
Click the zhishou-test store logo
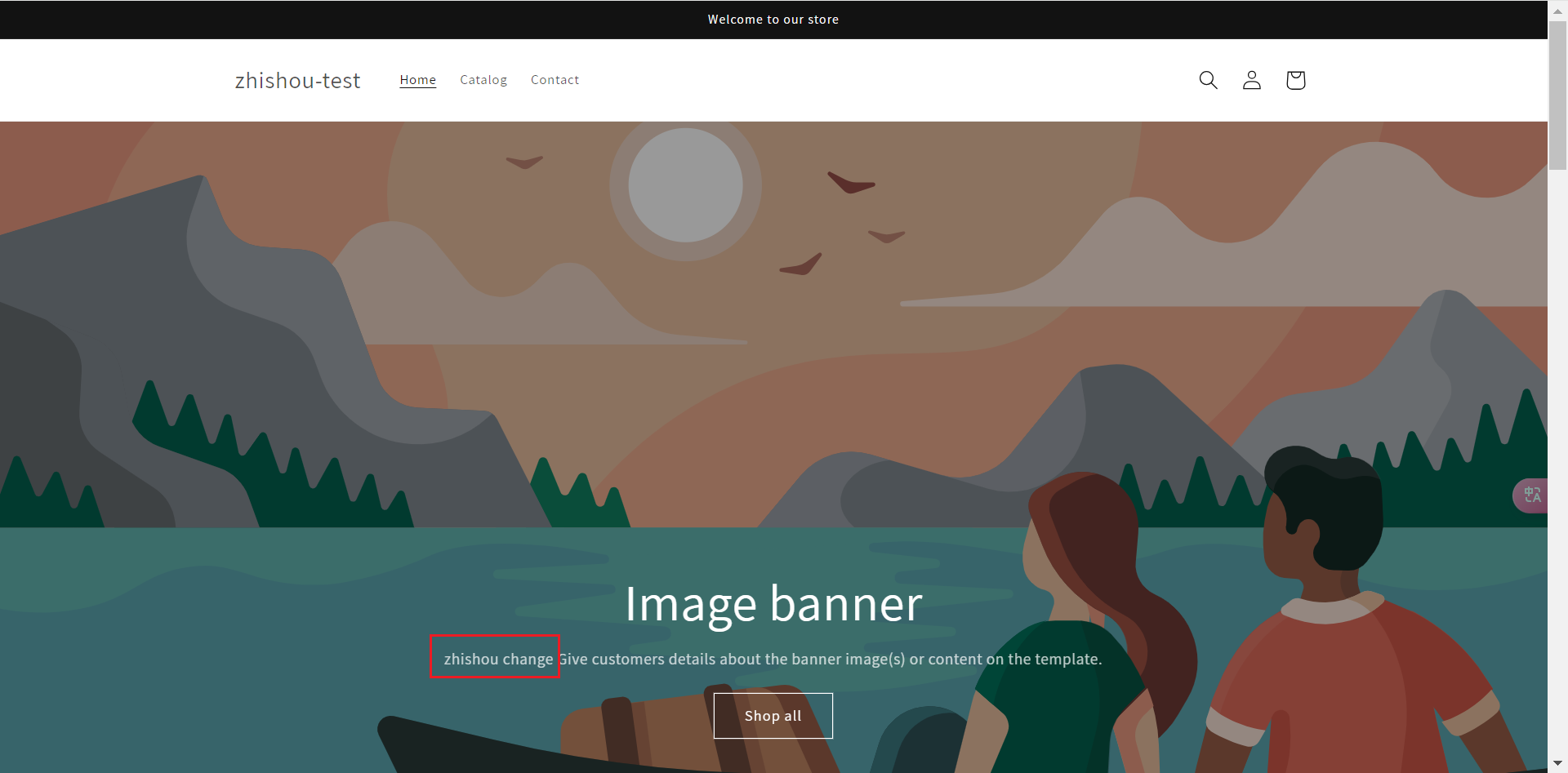[297, 80]
